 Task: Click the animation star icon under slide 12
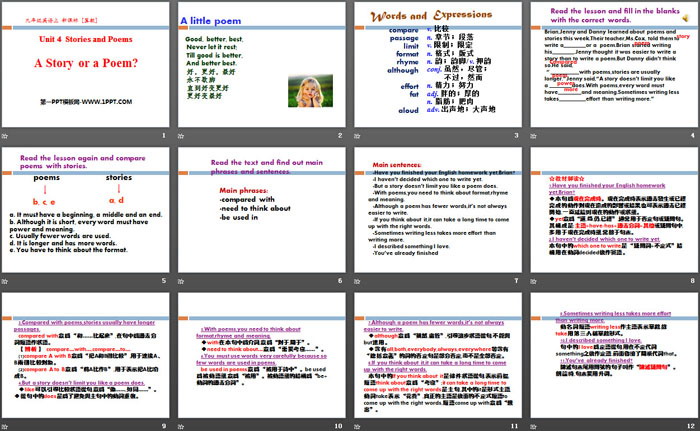point(533,427)
